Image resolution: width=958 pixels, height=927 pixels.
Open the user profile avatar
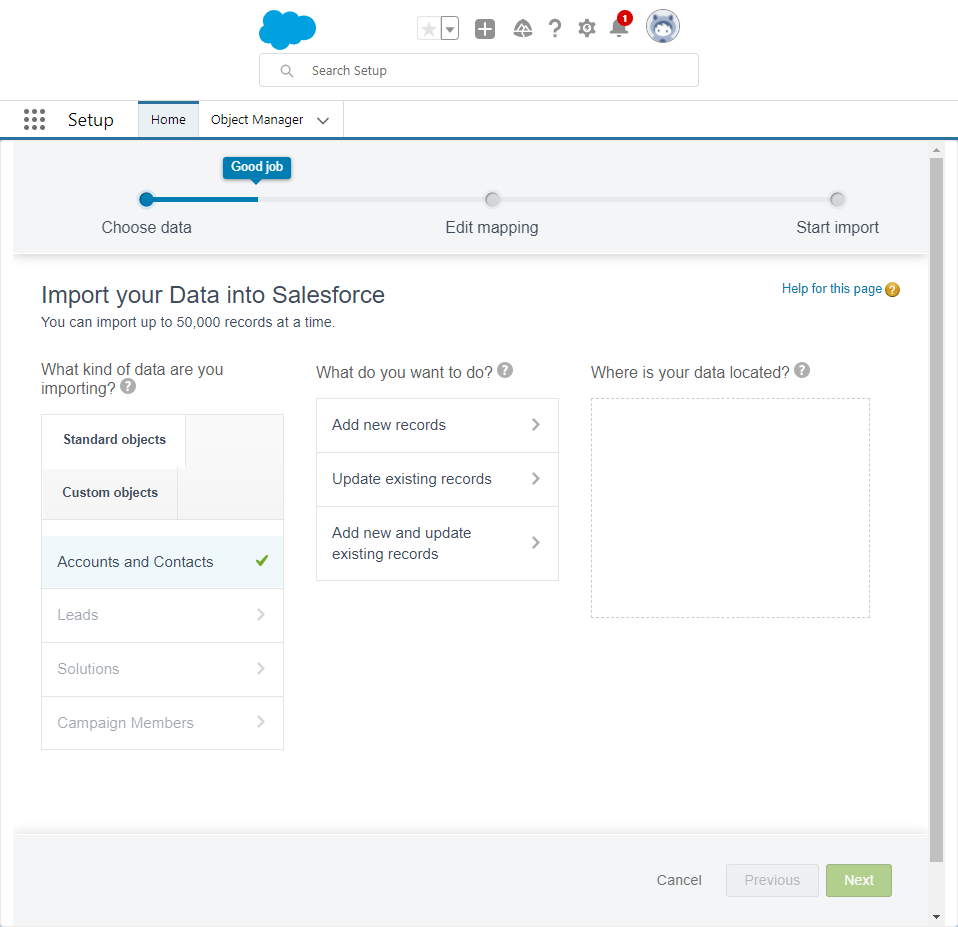663,27
